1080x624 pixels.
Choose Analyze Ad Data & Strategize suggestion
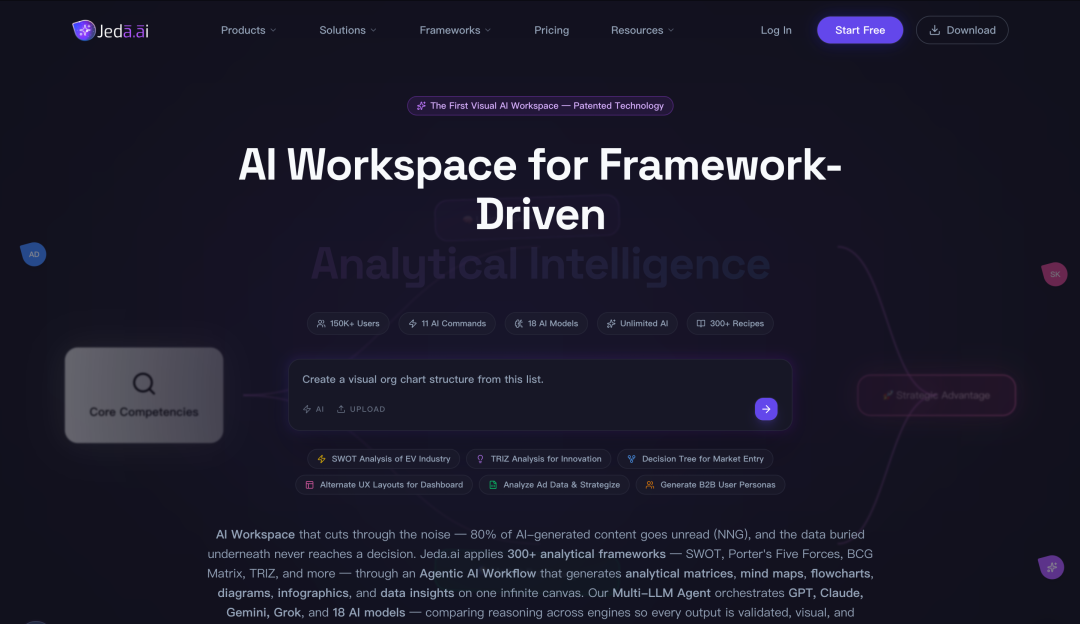point(554,485)
